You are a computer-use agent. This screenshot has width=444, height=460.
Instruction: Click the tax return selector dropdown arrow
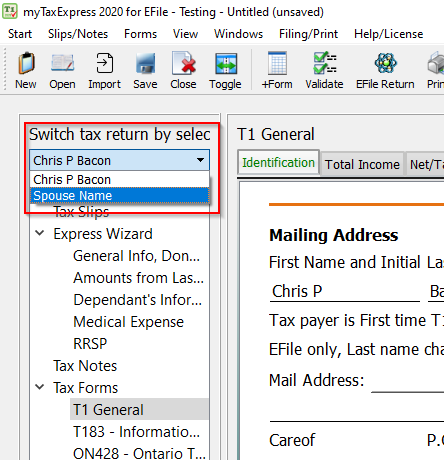pyautogui.click(x=200, y=160)
